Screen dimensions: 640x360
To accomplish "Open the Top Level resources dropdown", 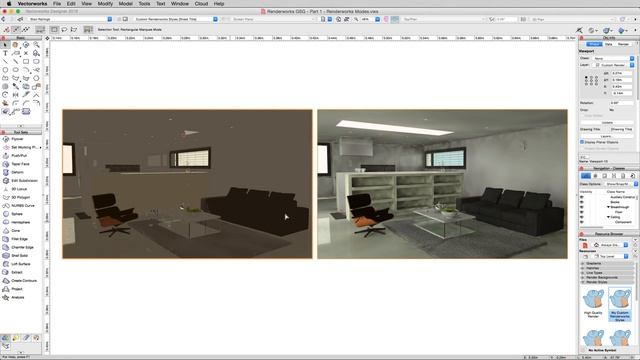I will pyautogui.click(x=611, y=256).
